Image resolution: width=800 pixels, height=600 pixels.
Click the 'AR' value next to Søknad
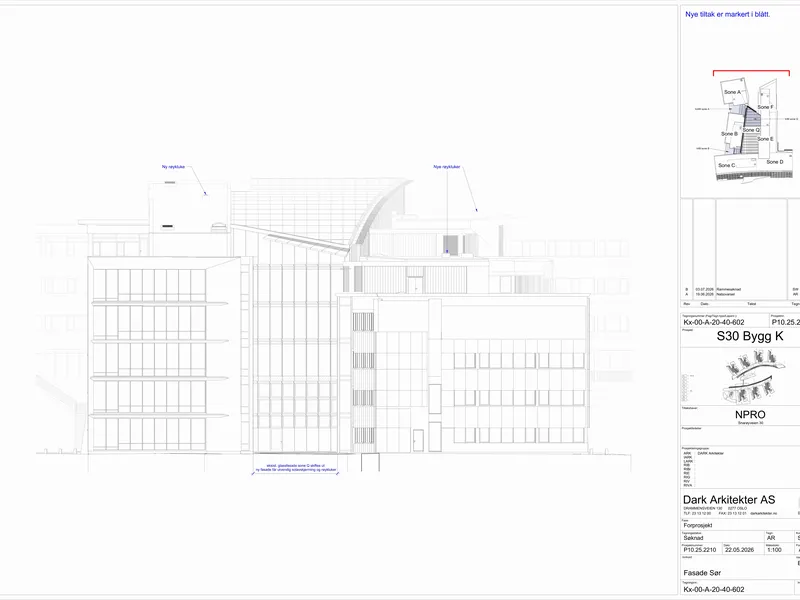point(771,538)
